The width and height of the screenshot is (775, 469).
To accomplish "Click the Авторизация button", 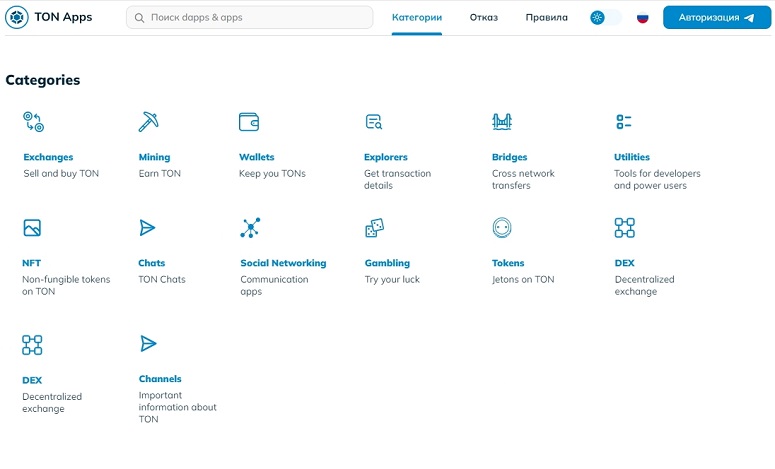I will [x=717, y=17].
